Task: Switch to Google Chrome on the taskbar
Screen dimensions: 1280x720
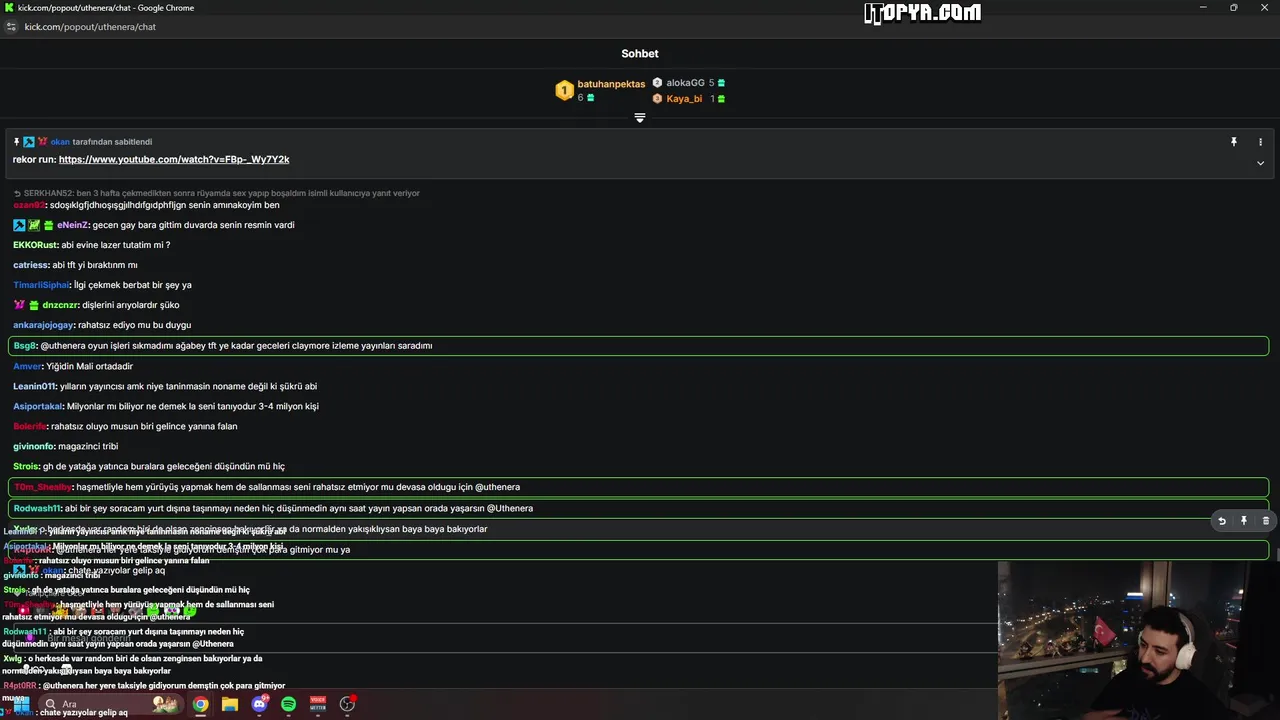Action: point(201,704)
